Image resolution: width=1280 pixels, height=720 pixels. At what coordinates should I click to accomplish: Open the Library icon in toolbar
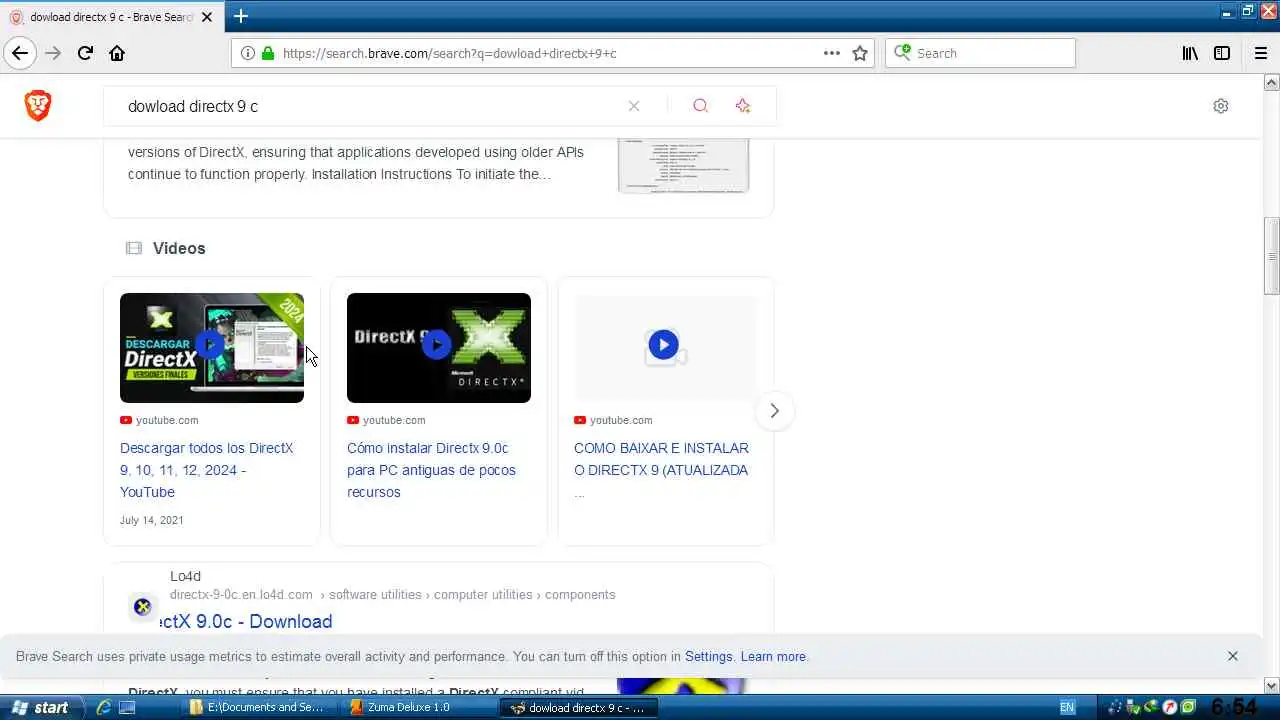click(1190, 53)
